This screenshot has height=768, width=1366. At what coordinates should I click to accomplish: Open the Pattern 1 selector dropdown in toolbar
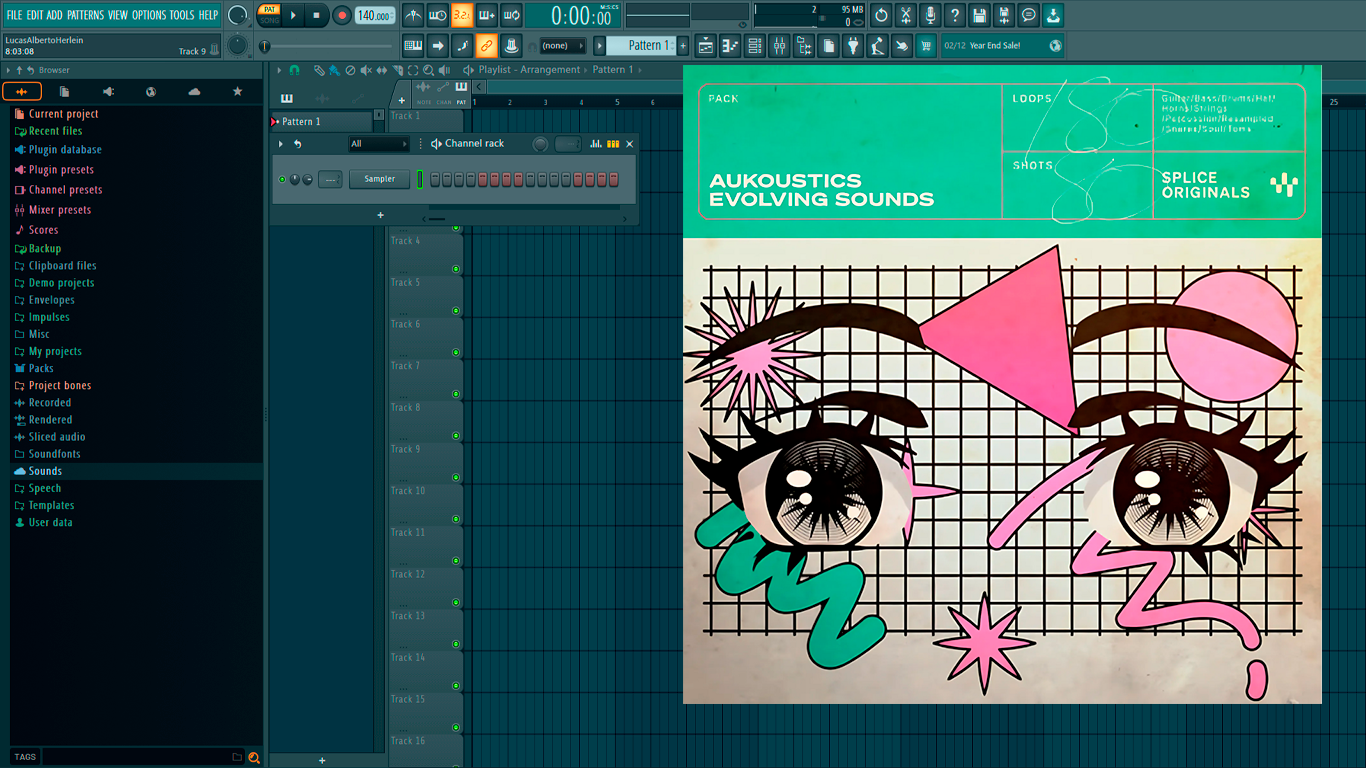[644, 45]
